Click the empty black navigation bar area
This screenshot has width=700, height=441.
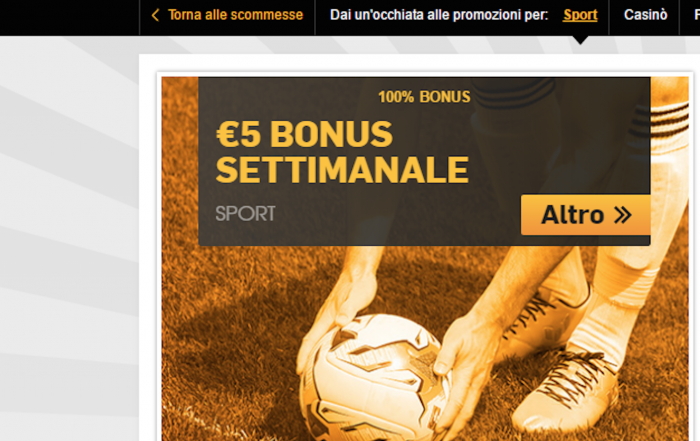[69, 17]
